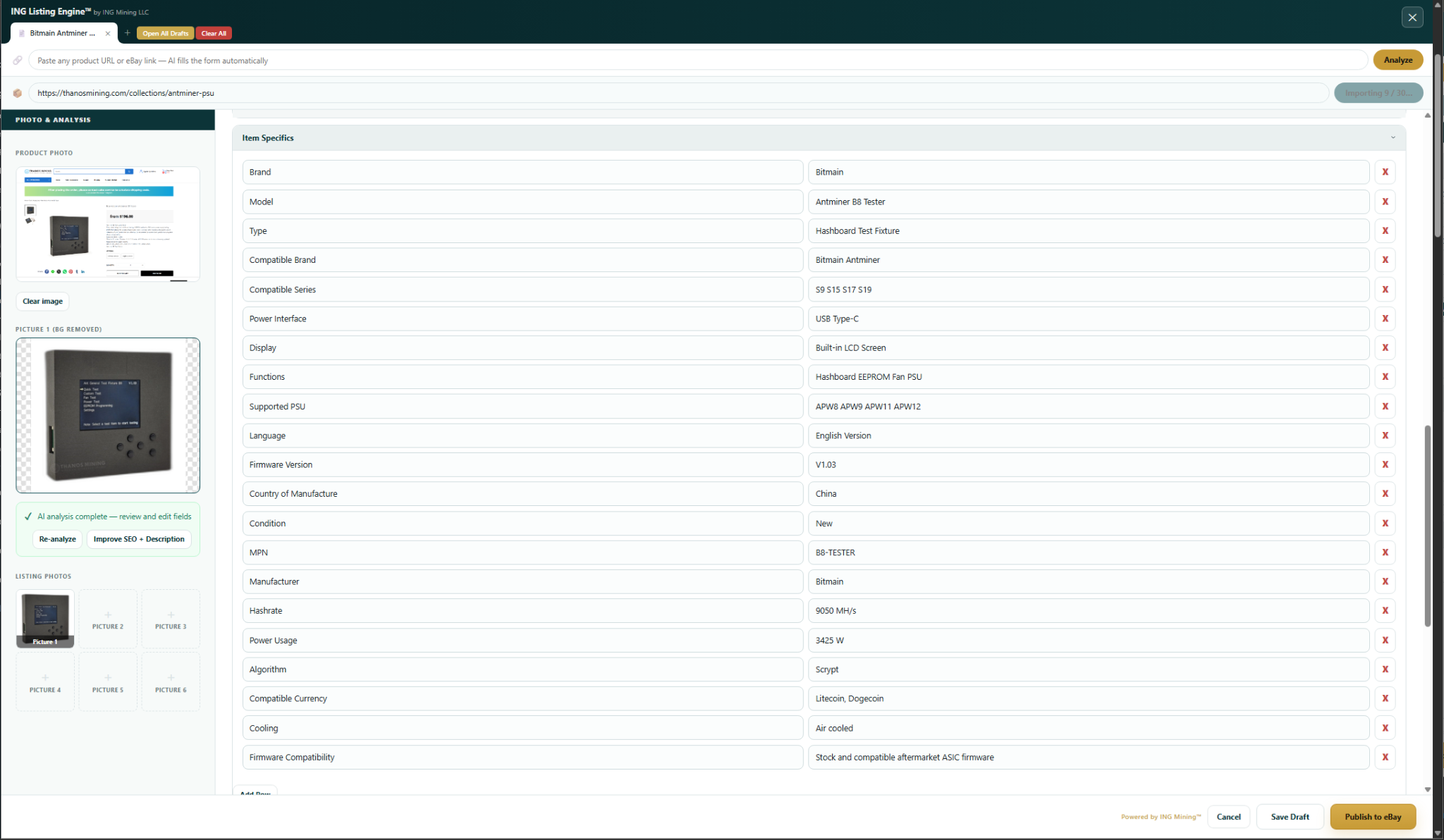Viewport: 1444px width, 840px height.
Task: Delete the Cooling row
Action: (x=1385, y=728)
